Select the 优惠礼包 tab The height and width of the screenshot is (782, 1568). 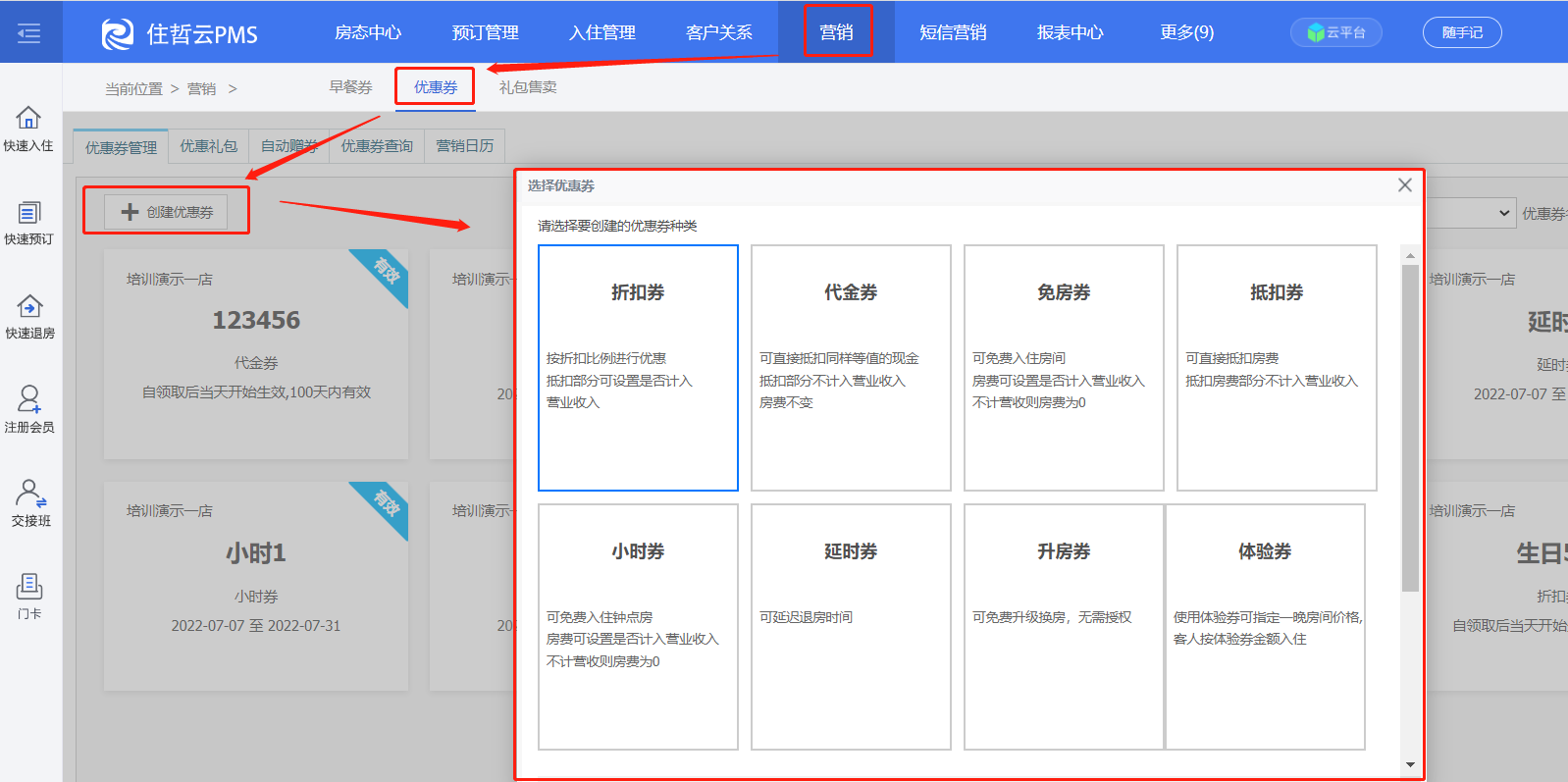point(208,145)
